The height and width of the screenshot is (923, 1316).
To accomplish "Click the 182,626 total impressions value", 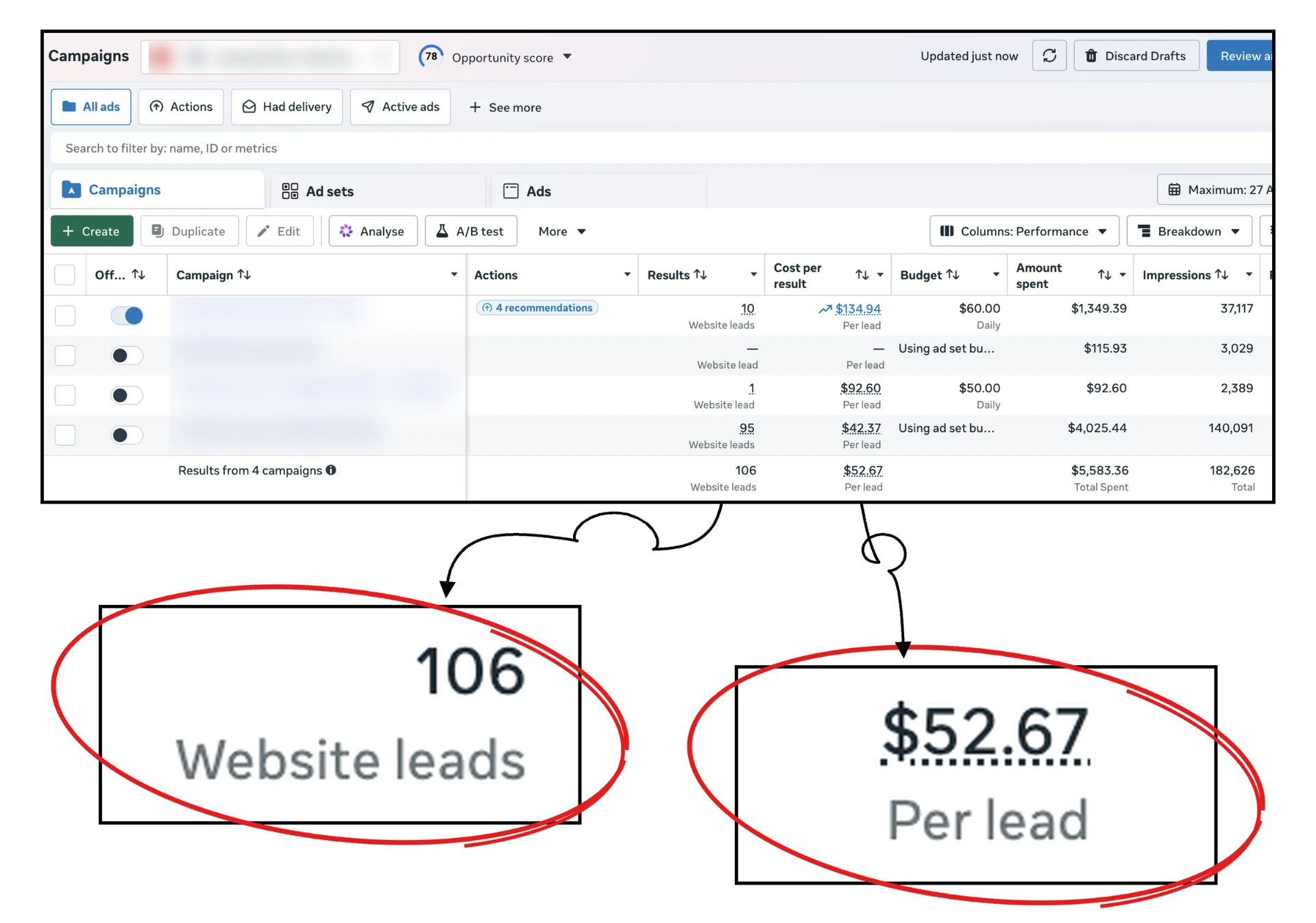I will coord(1232,470).
